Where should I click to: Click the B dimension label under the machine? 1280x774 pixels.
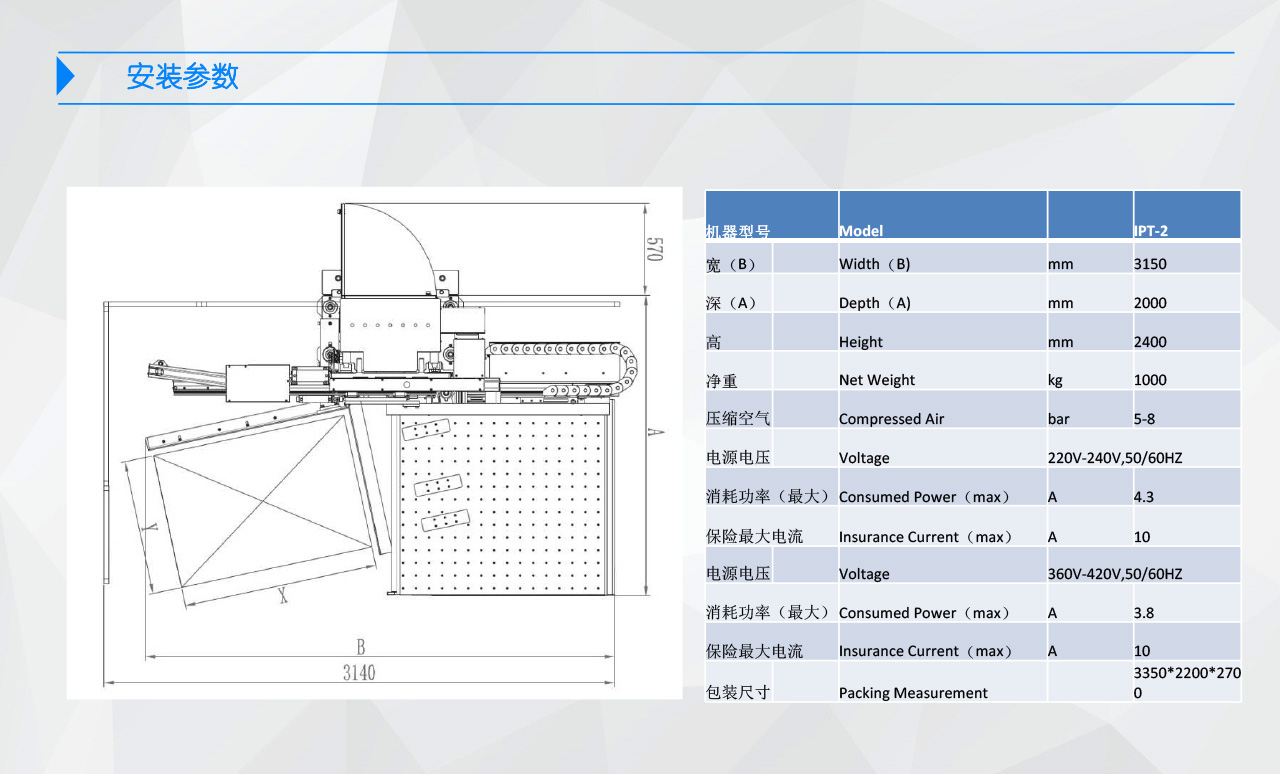click(361, 646)
